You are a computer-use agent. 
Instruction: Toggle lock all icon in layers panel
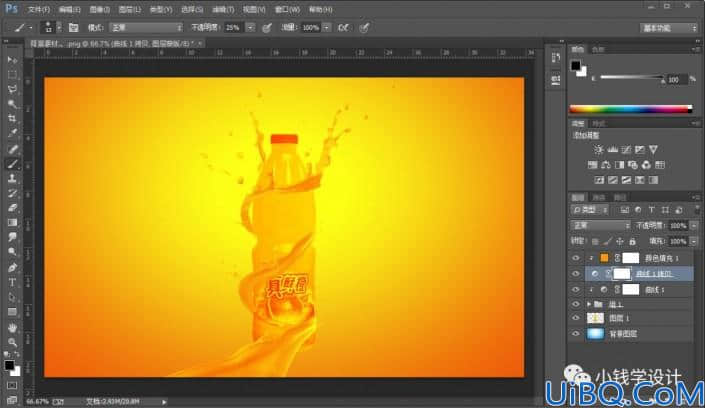click(632, 242)
